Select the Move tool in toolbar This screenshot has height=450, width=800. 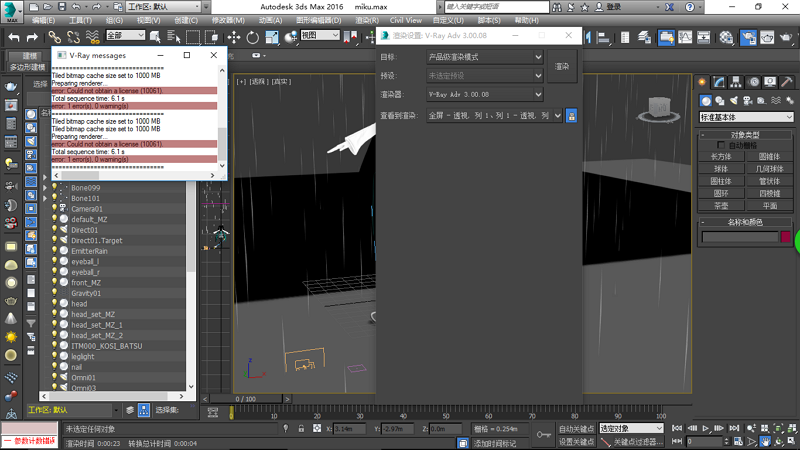click(233, 37)
